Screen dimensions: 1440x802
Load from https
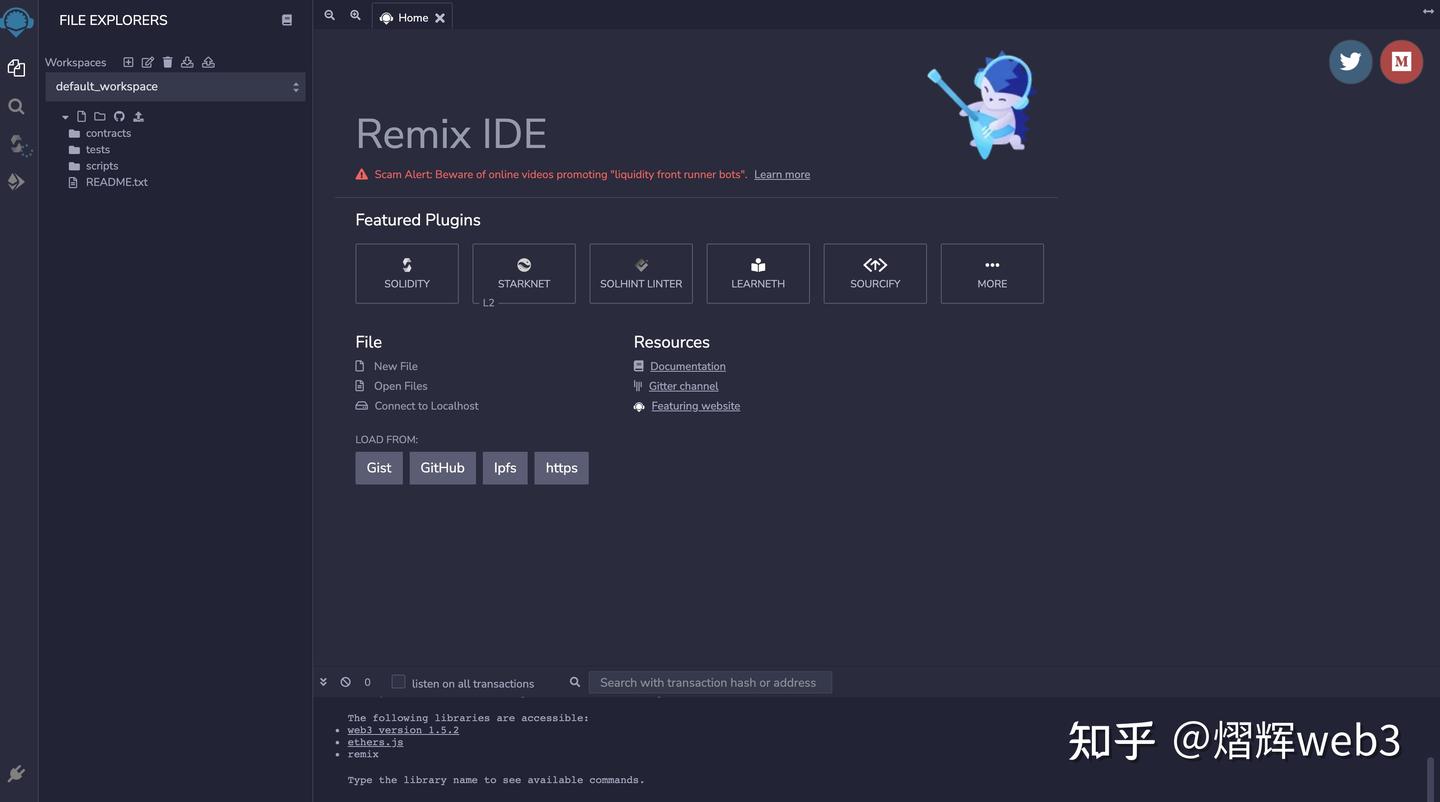point(562,468)
